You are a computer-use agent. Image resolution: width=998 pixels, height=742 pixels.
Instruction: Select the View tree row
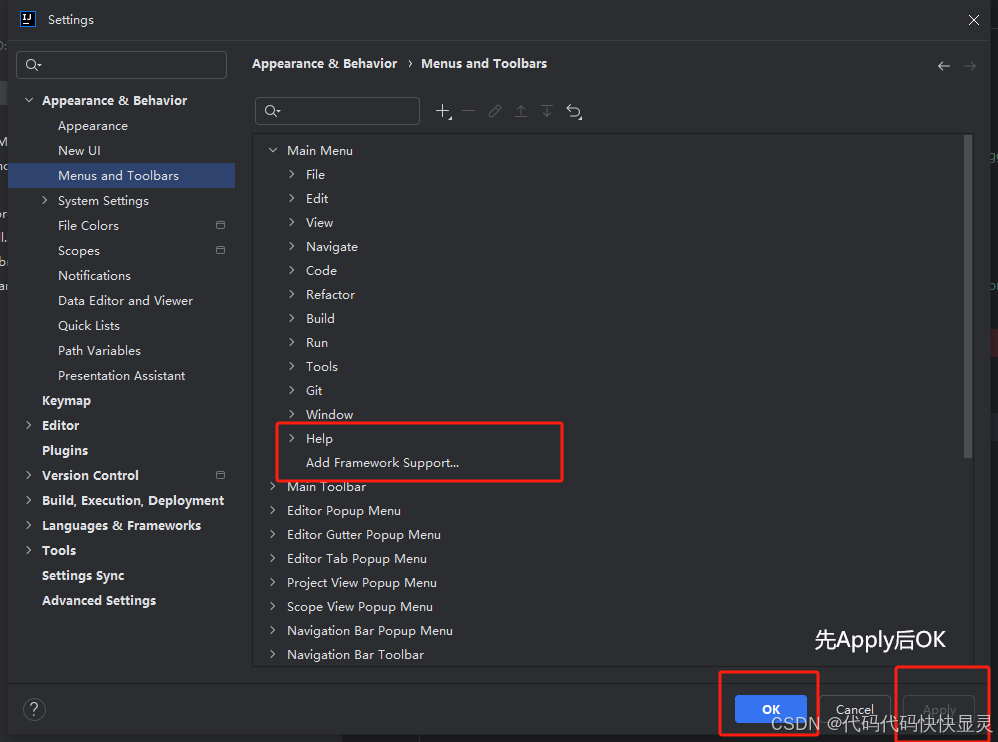[320, 223]
